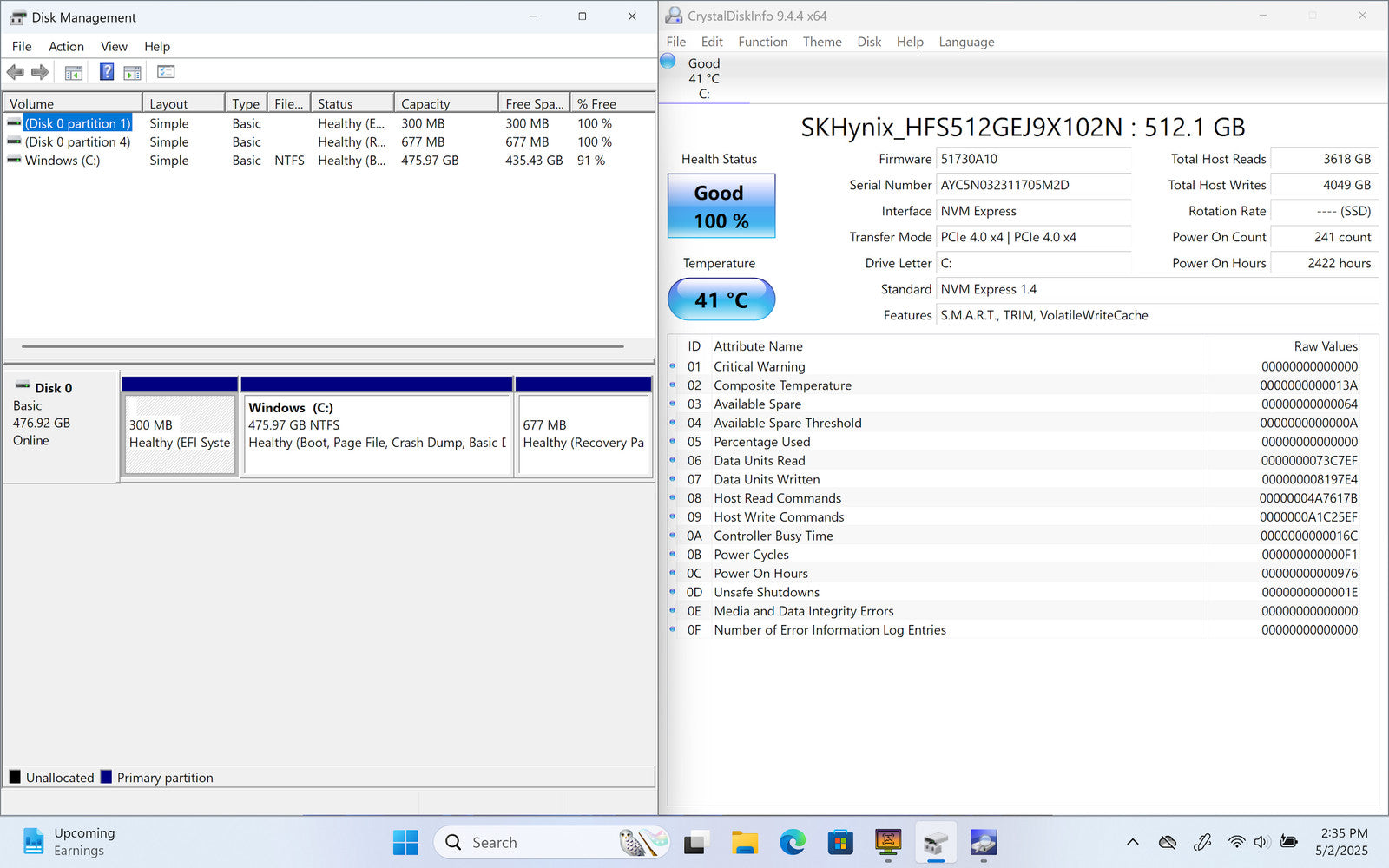Click the Disk Management title bar icon

[17, 16]
